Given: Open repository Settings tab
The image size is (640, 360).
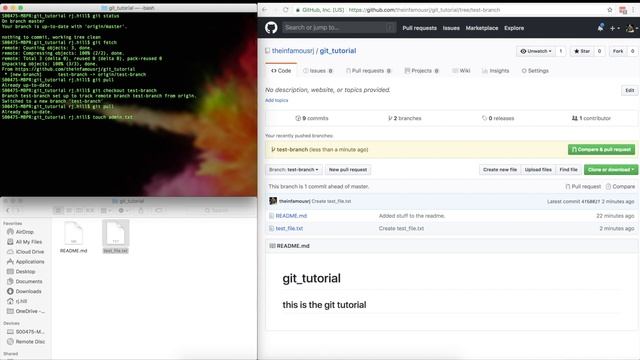Looking at the screenshot, I should (535, 71).
